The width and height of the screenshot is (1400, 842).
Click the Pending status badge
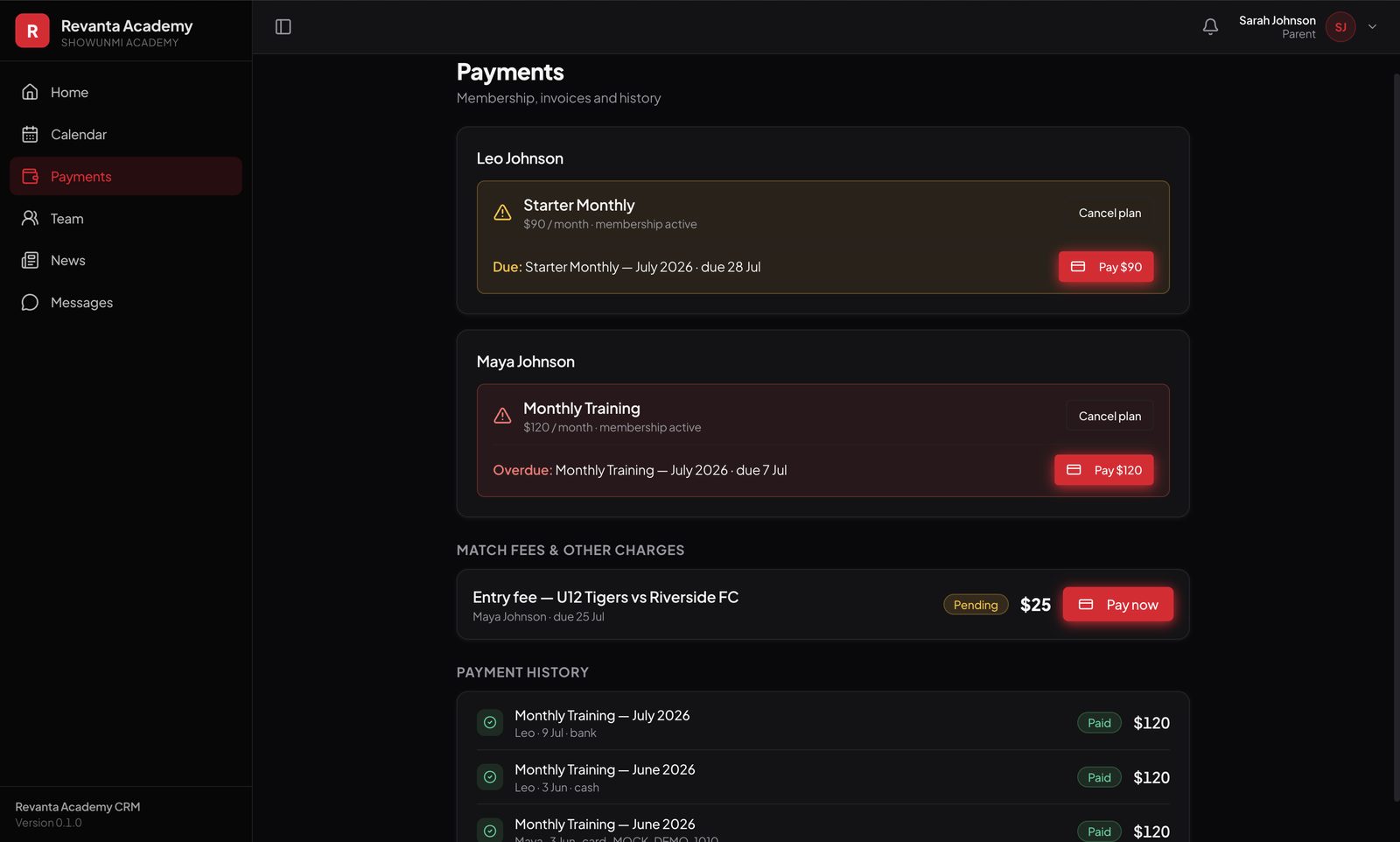click(x=976, y=605)
